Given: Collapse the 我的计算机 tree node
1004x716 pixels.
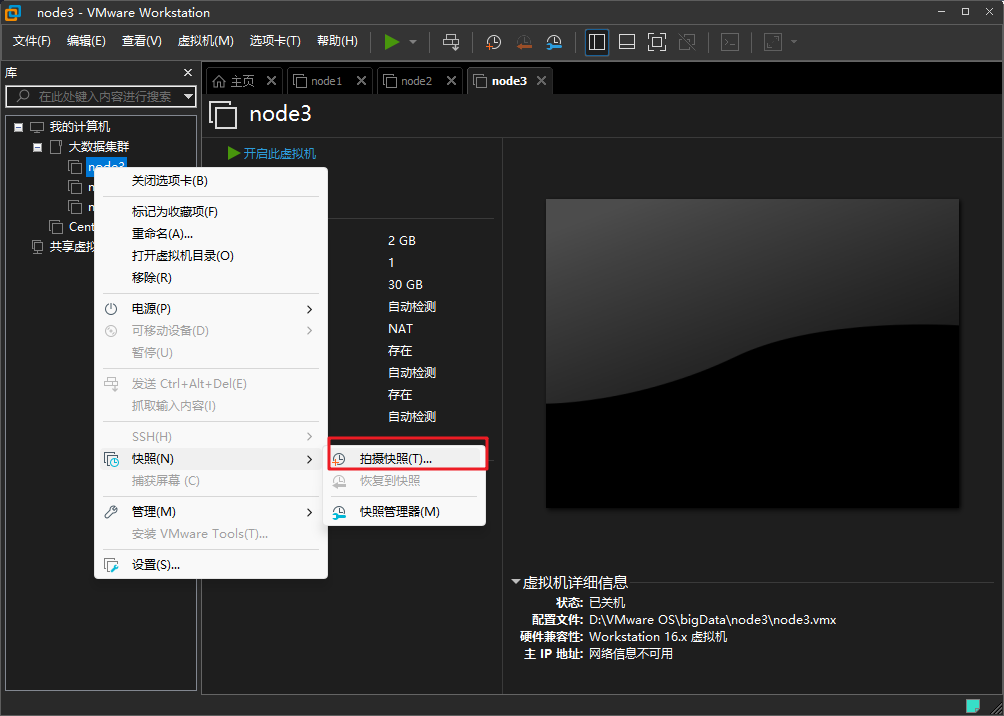Looking at the screenshot, I should (19, 127).
